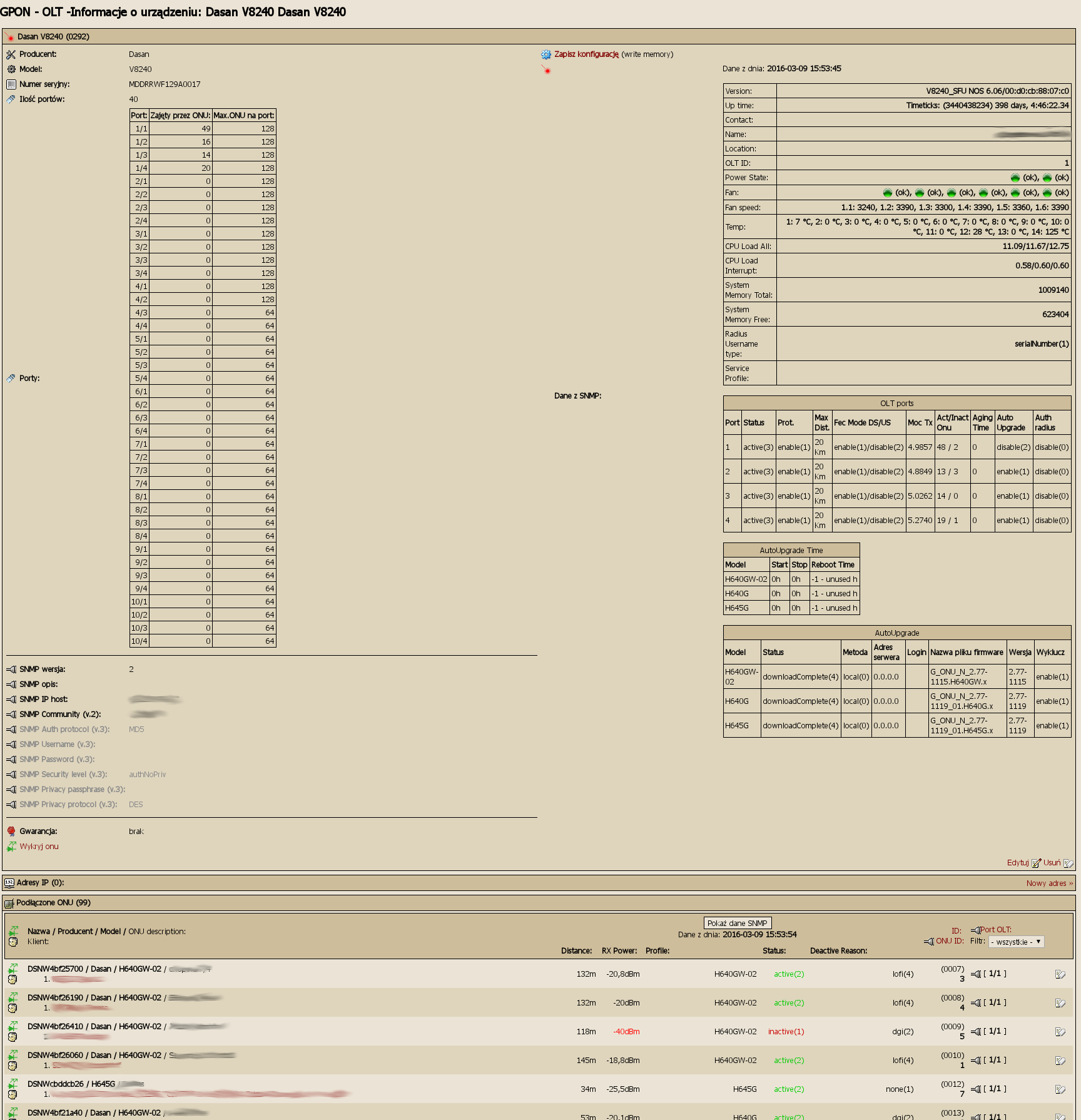
Task: Click the plug icon beside Ilość portów
Action: click(11, 99)
